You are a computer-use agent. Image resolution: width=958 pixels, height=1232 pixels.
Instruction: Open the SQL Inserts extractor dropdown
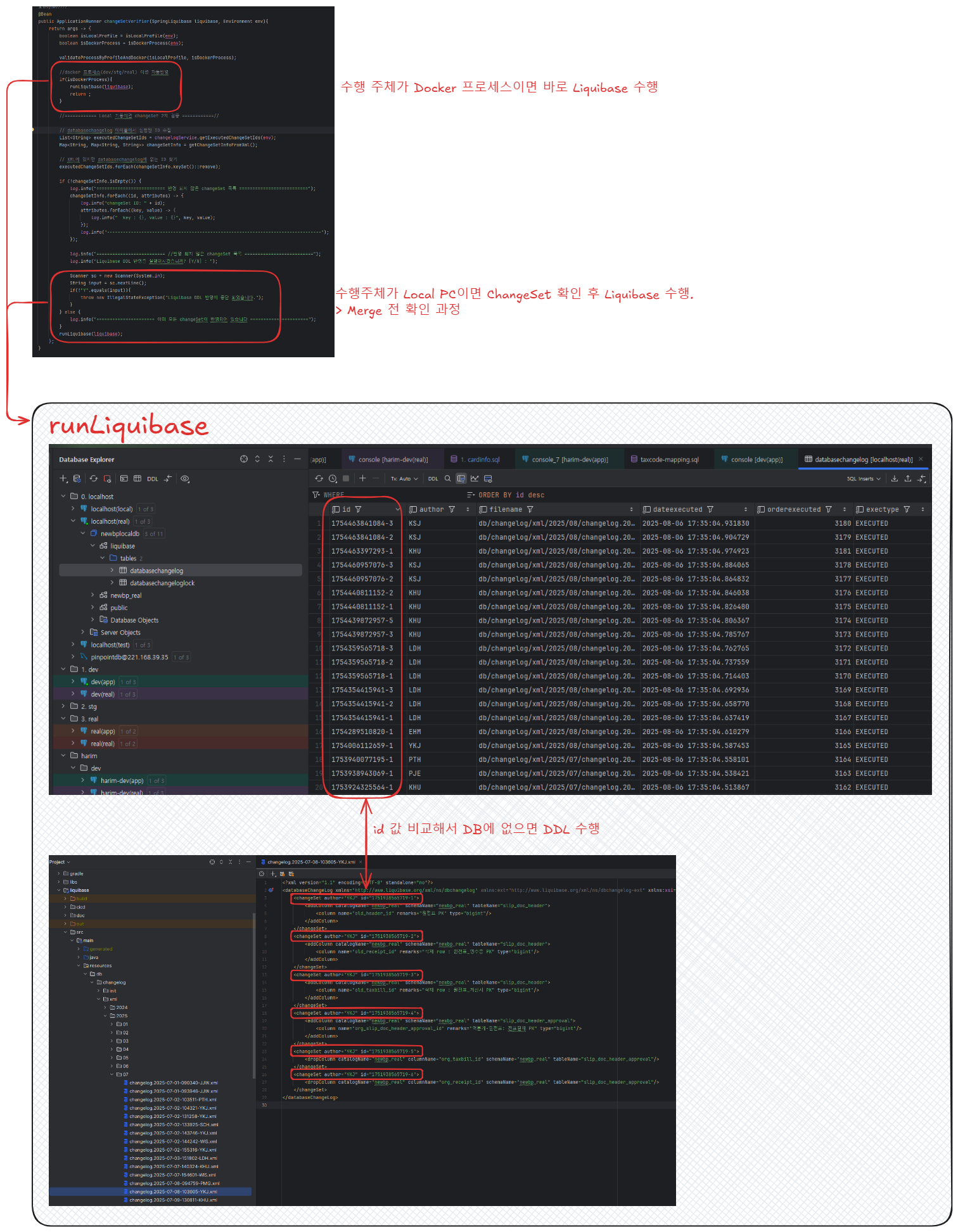pos(864,479)
